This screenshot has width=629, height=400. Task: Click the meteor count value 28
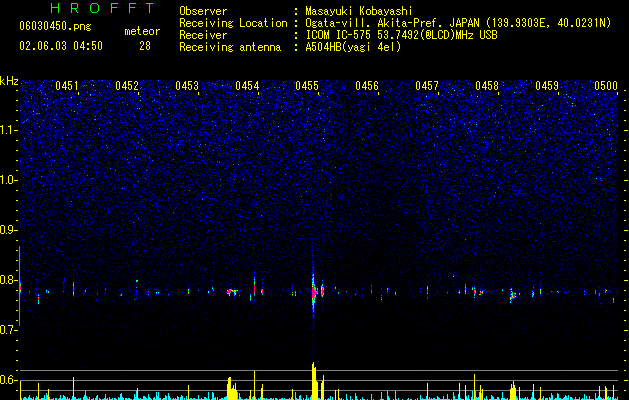coord(145,46)
